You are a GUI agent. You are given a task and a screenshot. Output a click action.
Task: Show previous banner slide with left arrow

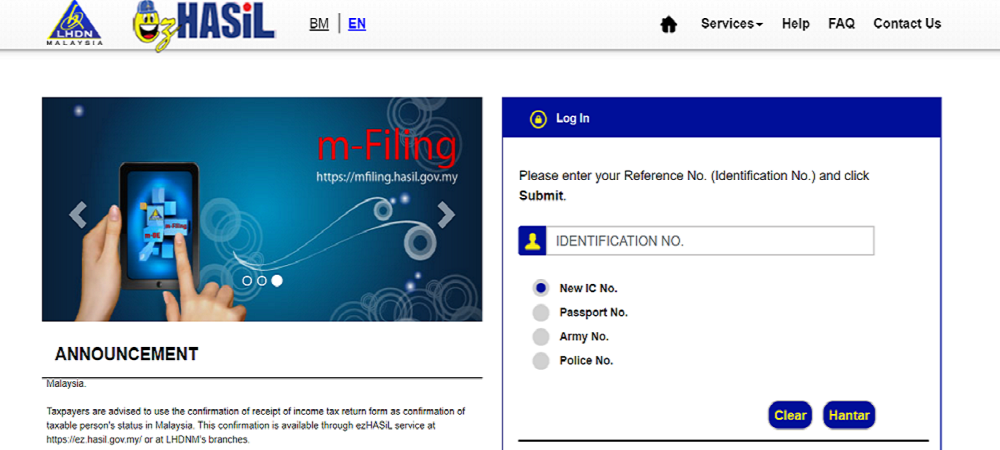pyautogui.click(x=78, y=214)
